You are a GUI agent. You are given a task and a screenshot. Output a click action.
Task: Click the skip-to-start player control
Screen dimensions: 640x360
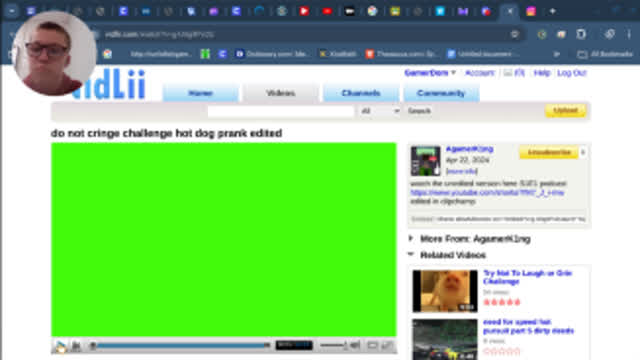point(76,346)
